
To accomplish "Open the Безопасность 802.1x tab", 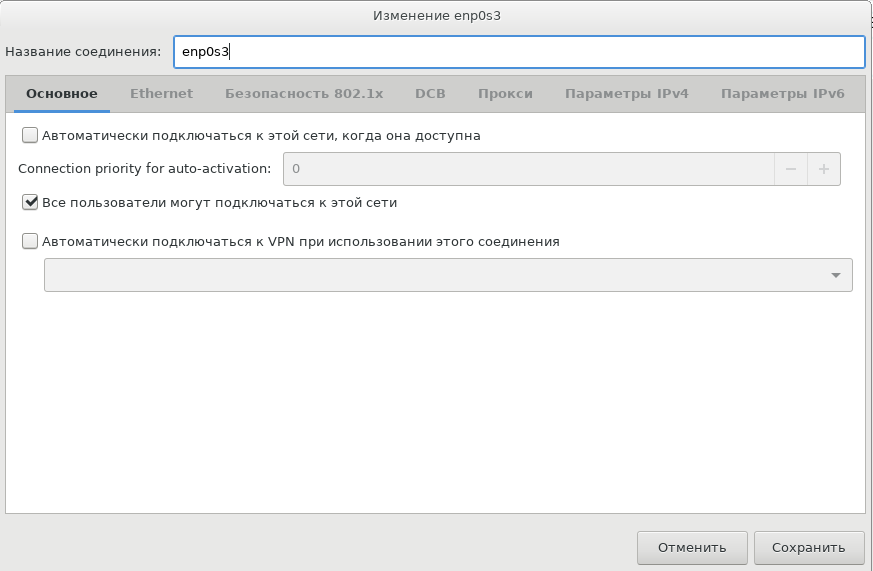I will 304,94.
